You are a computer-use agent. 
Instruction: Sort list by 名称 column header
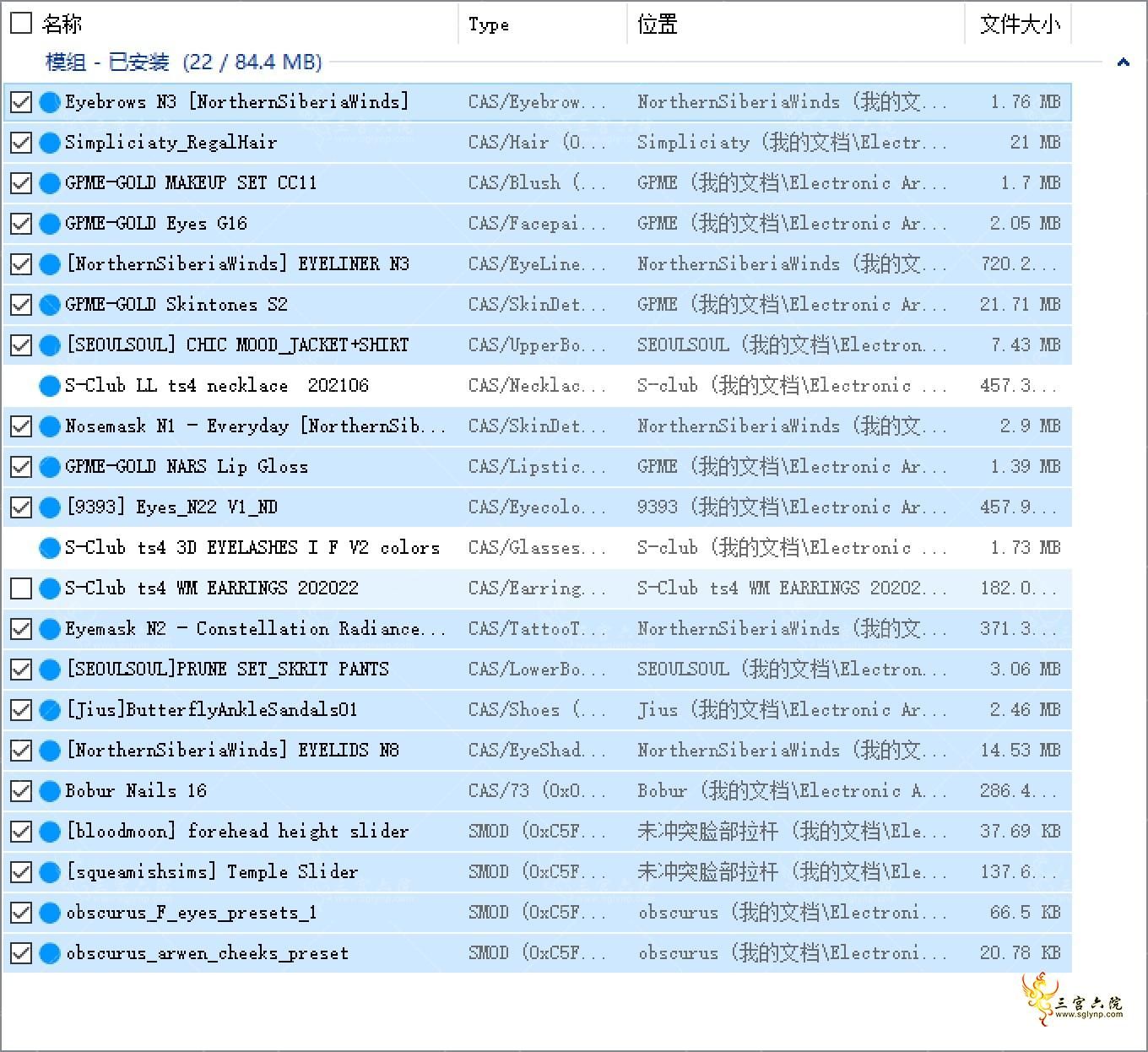pyautogui.click(x=62, y=24)
